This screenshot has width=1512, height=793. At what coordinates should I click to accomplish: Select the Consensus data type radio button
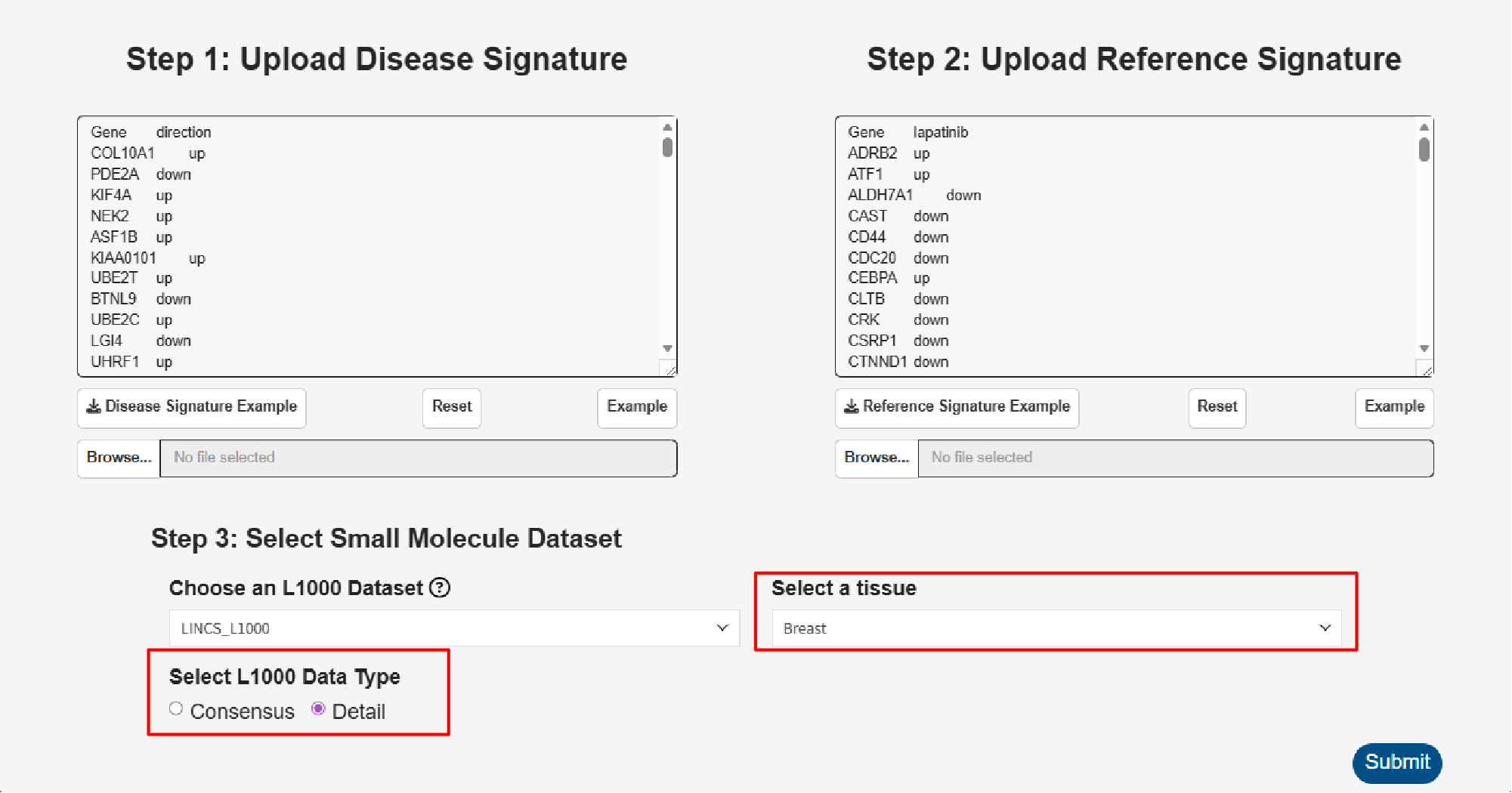click(x=176, y=708)
